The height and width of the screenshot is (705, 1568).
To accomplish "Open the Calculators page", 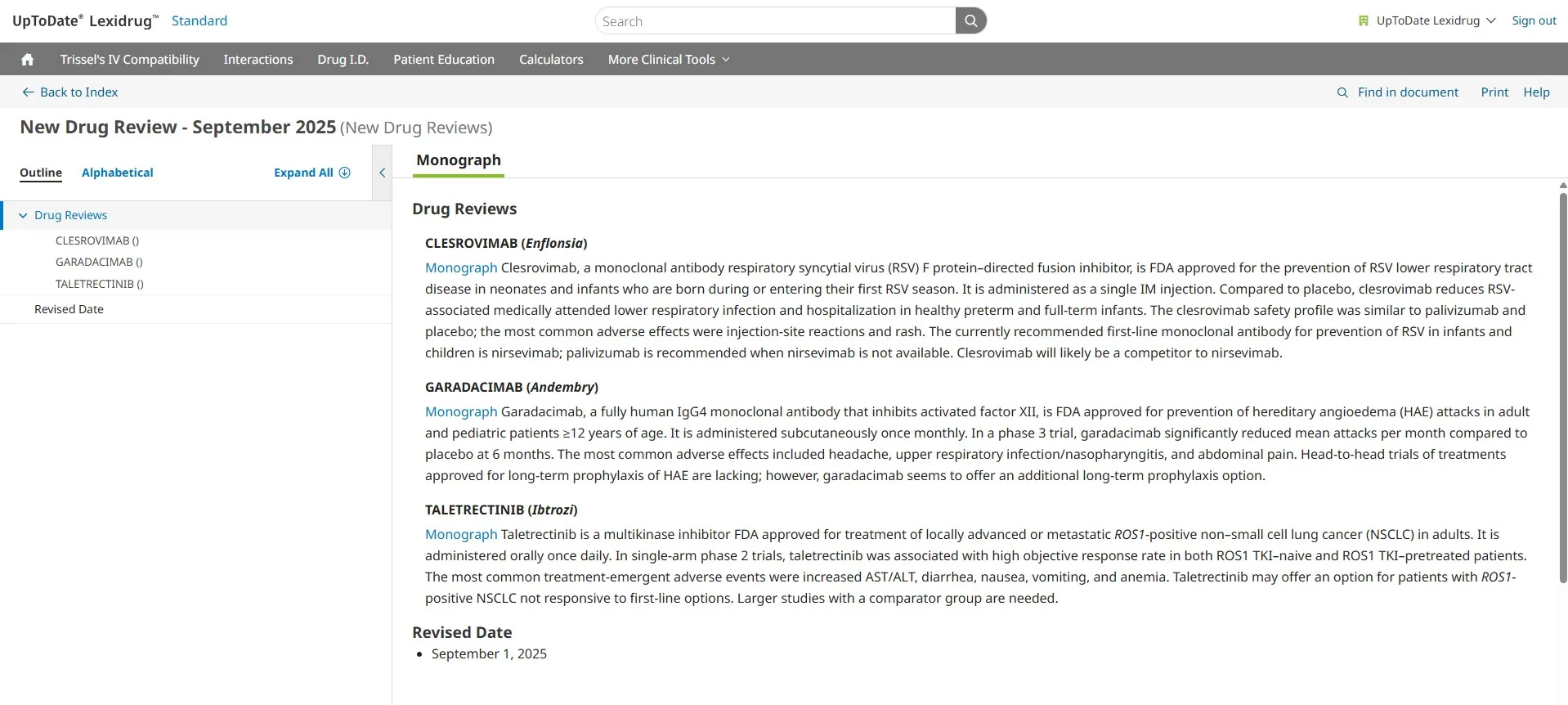I will 551,59.
